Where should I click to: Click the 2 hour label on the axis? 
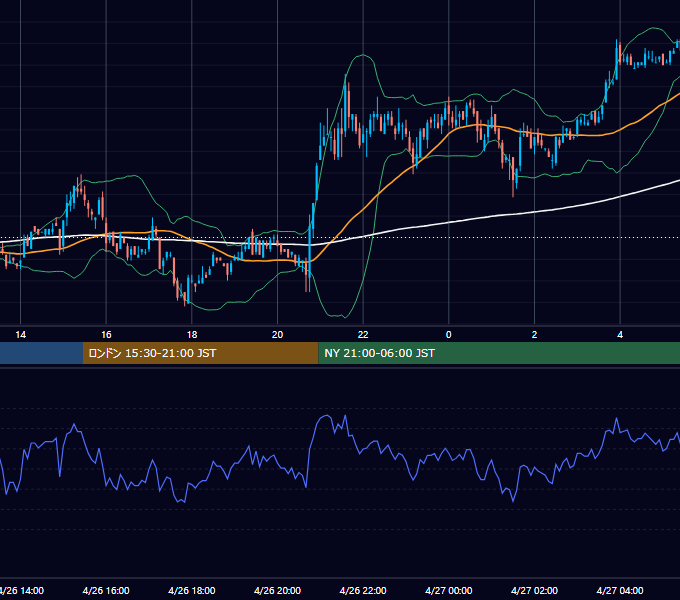(534, 335)
